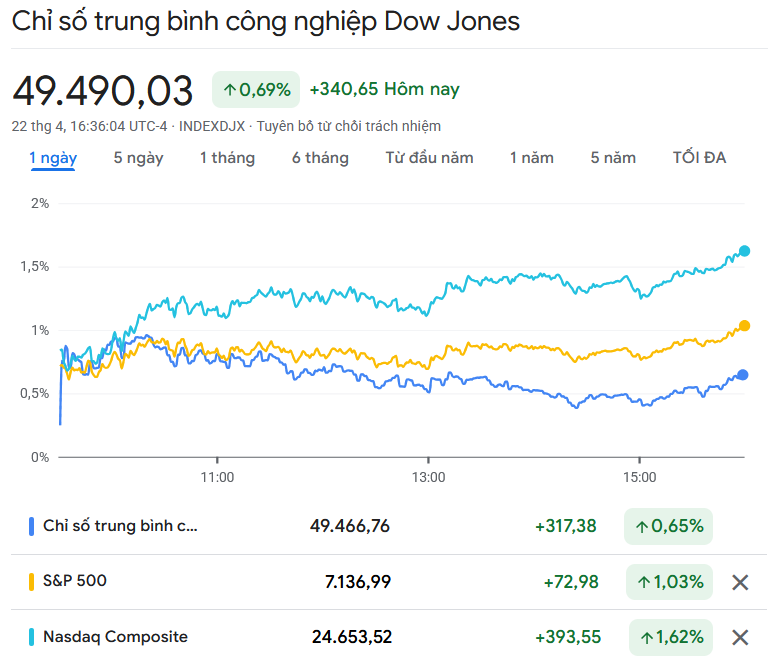Click the Dow Jones 0,65% change badge
Image resolution: width=768 pixels, height=661 pixels.
click(668, 526)
